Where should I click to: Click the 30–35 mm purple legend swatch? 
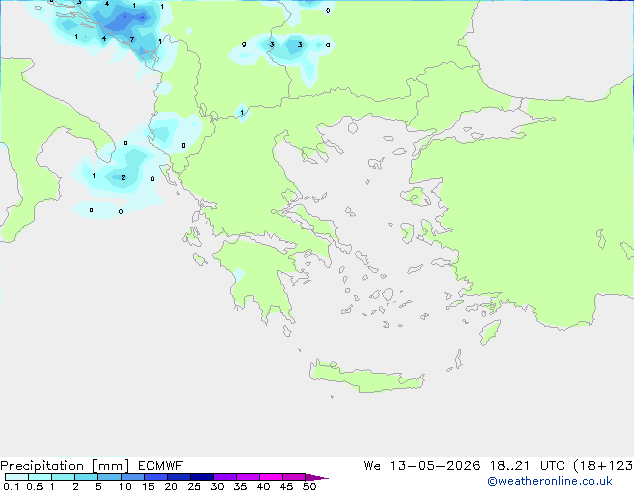pos(224,477)
